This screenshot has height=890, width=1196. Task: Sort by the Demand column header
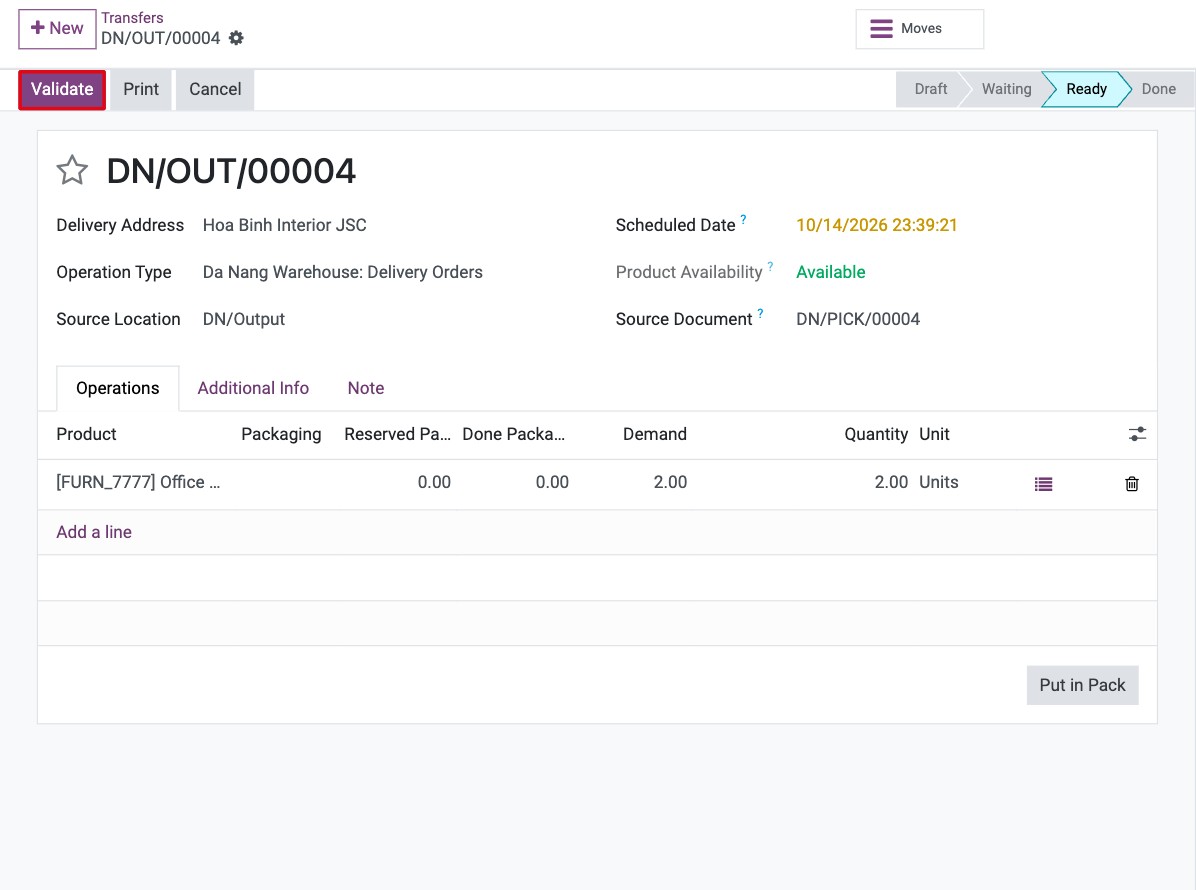tap(654, 434)
